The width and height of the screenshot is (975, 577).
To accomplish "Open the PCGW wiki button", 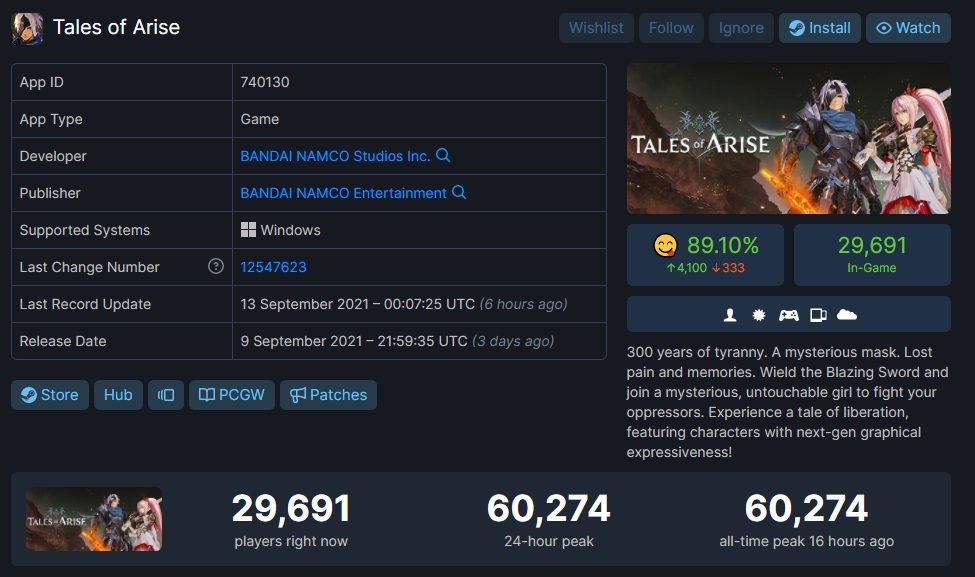I will 231,395.
